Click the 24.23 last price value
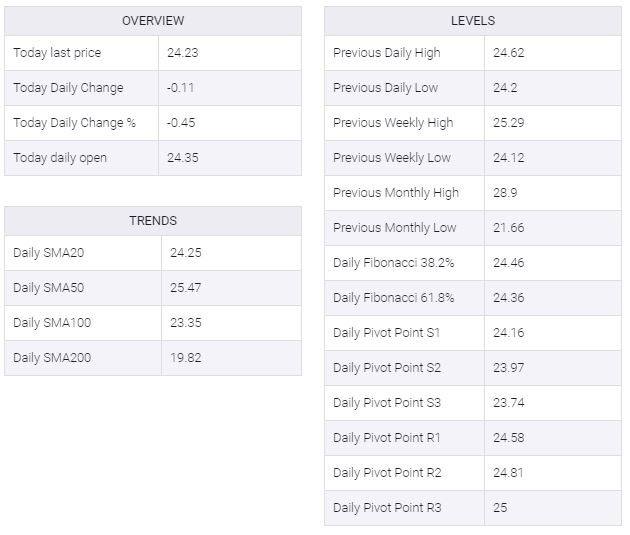 (x=183, y=53)
